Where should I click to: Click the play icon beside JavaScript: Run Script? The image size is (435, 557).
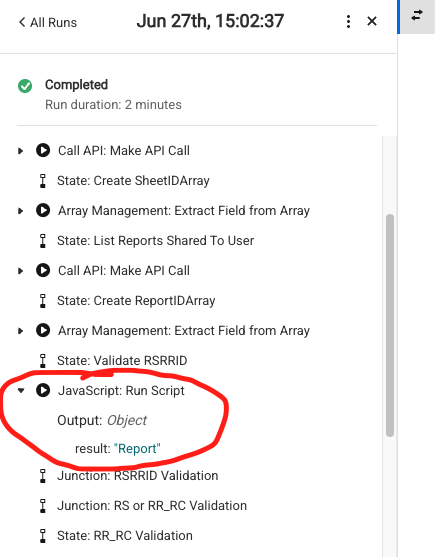[x=43, y=390]
